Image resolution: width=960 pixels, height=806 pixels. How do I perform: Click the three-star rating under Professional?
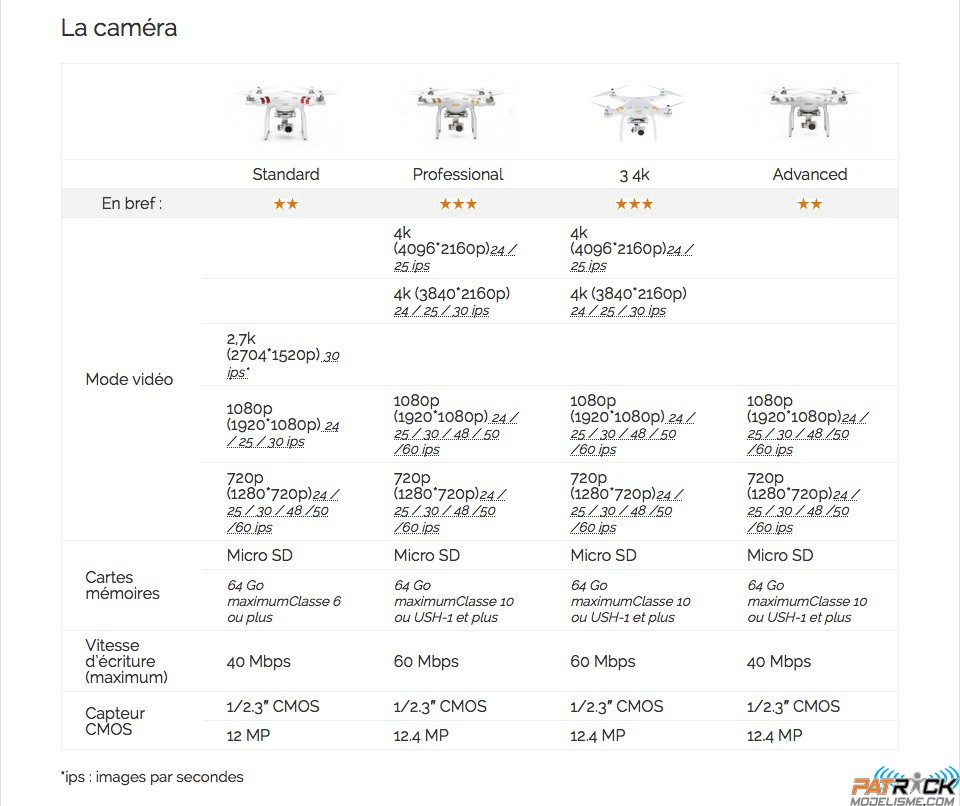(458, 203)
